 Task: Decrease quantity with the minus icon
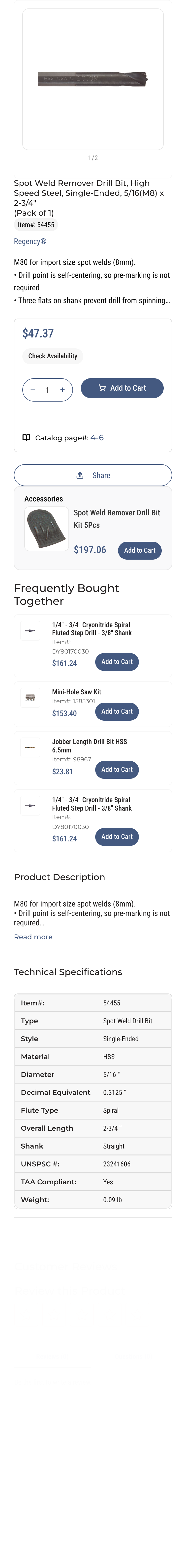pos(33,390)
